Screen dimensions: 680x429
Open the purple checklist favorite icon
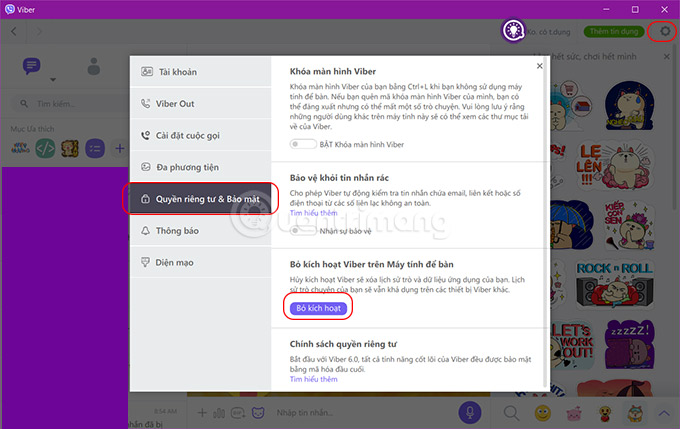[x=95, y=149]
